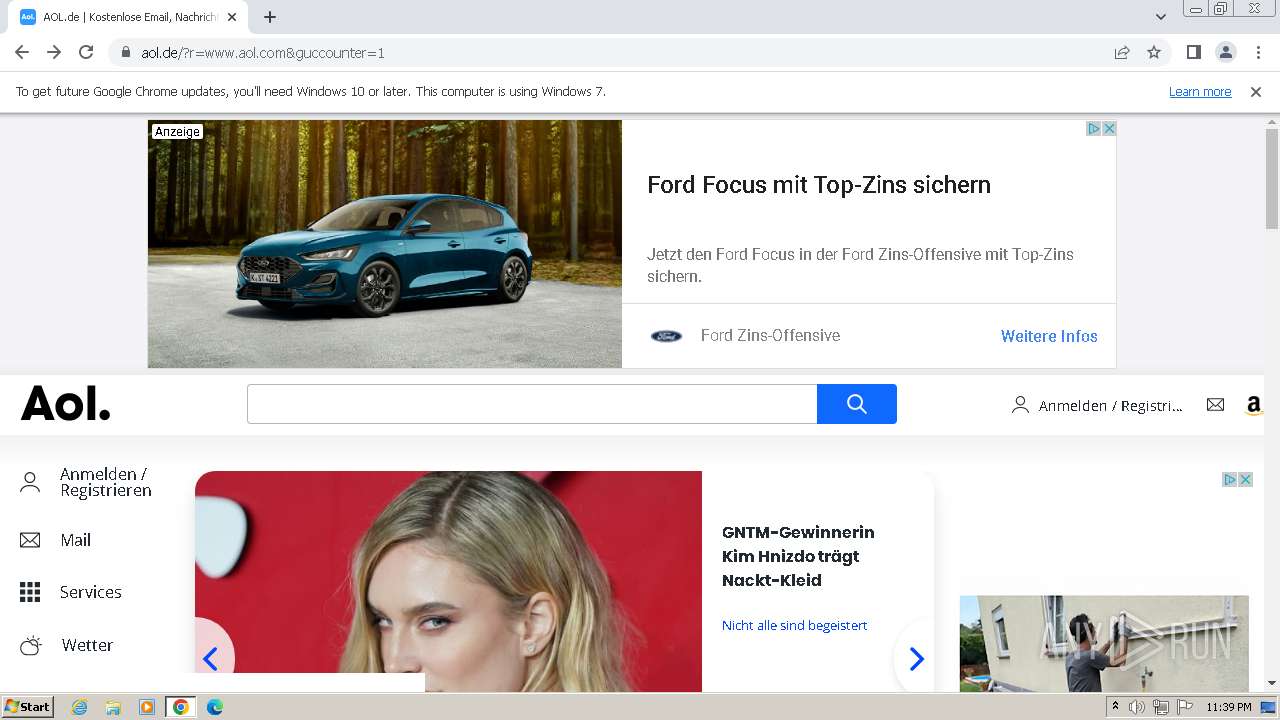Open AdChoices icon on Ford ad
The height and width of the screenshot is (720, 1280).
[x=1094, y=129]
